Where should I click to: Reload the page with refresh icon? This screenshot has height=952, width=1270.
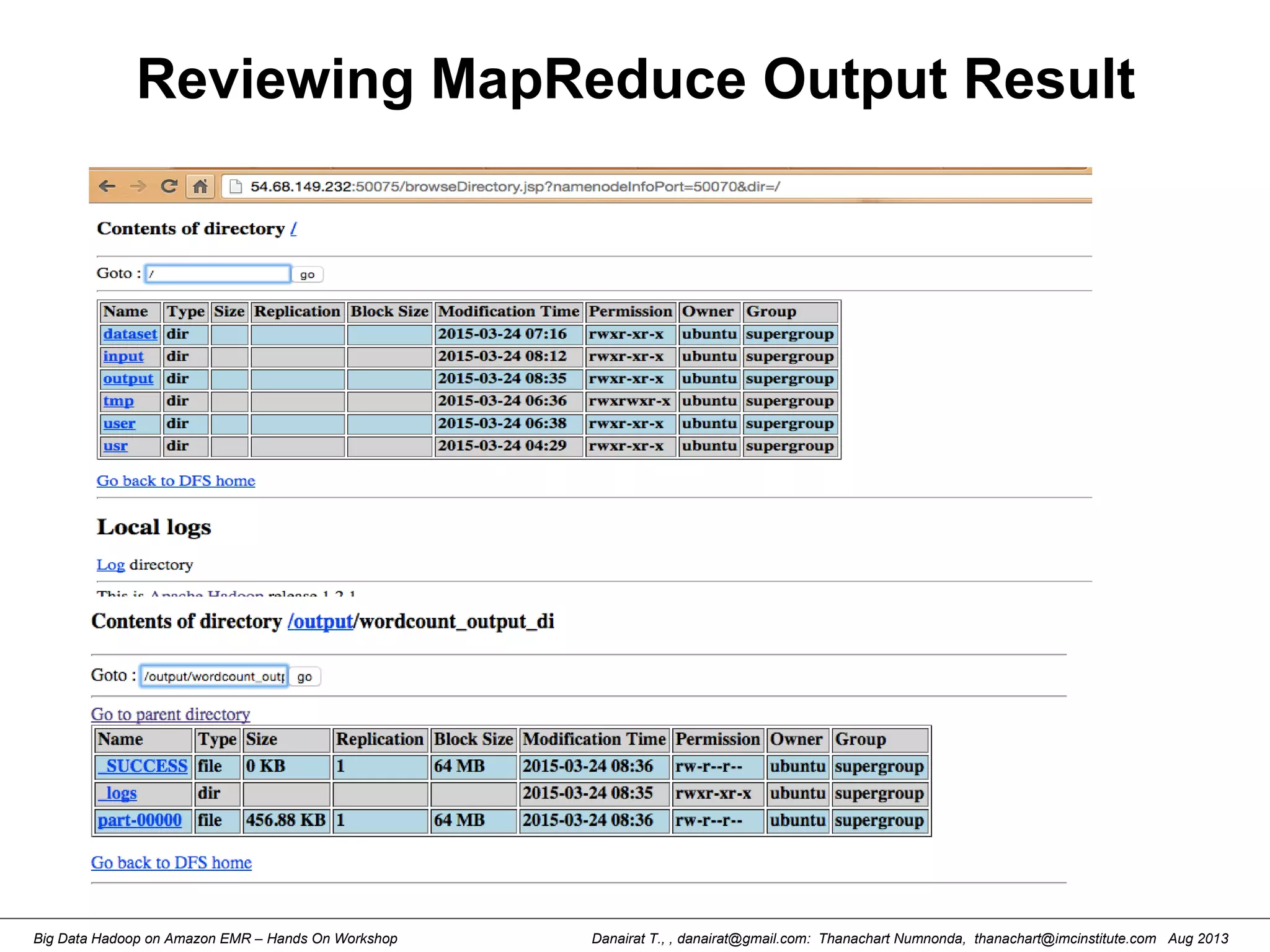[169, 186]
